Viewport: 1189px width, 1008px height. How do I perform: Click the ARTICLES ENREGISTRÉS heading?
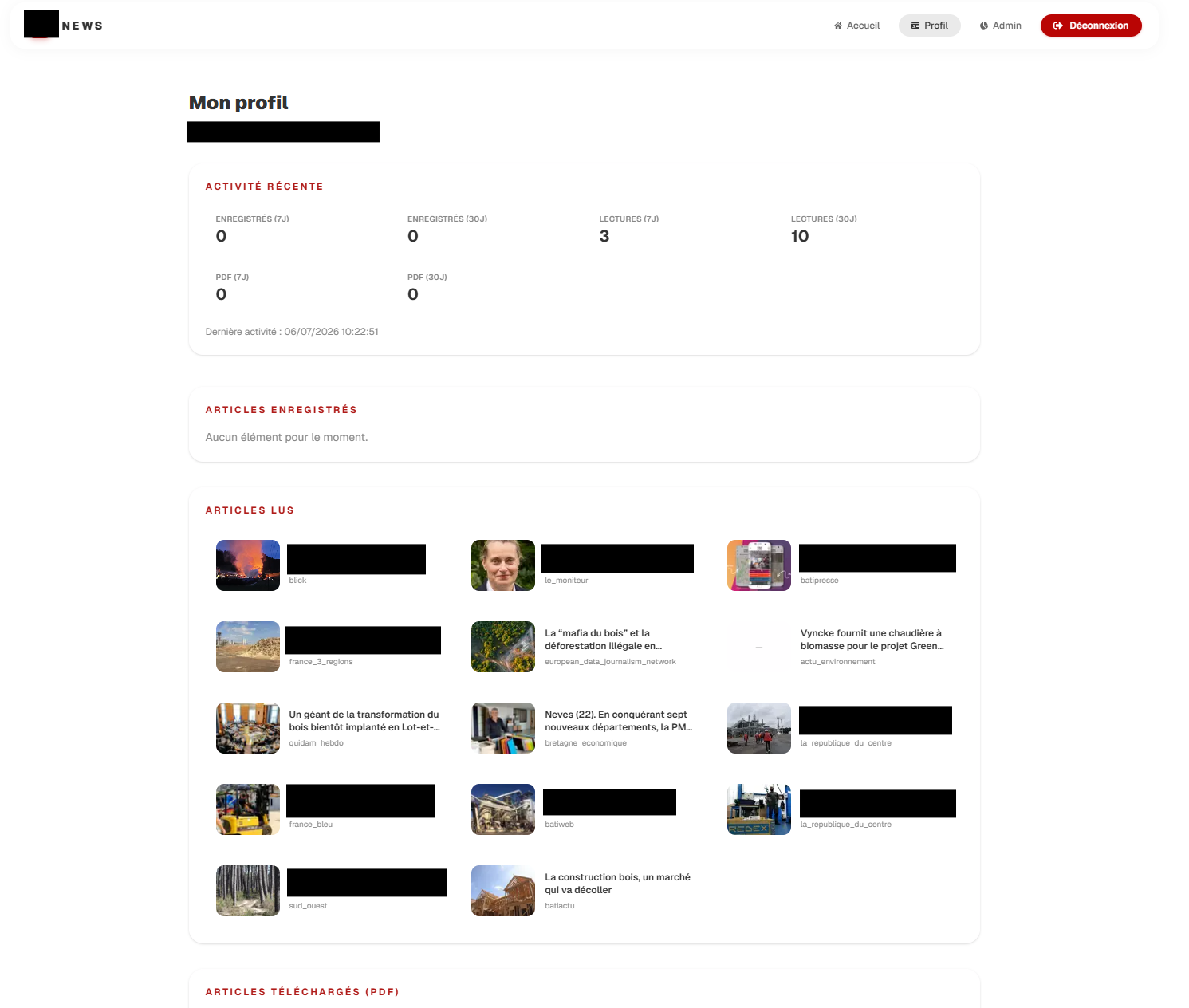[x=281, y=410]
